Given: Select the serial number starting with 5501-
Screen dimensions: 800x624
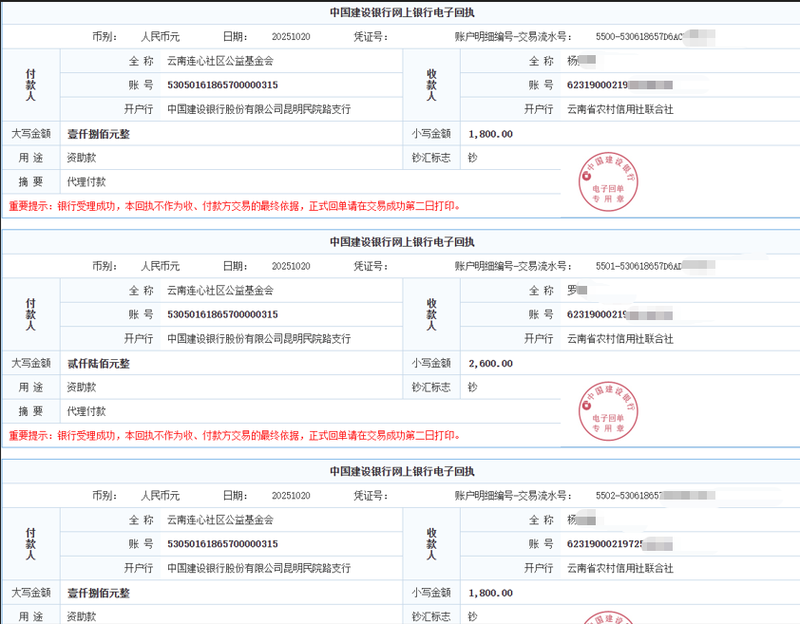Looking at the screenshot, I should 642,267.
